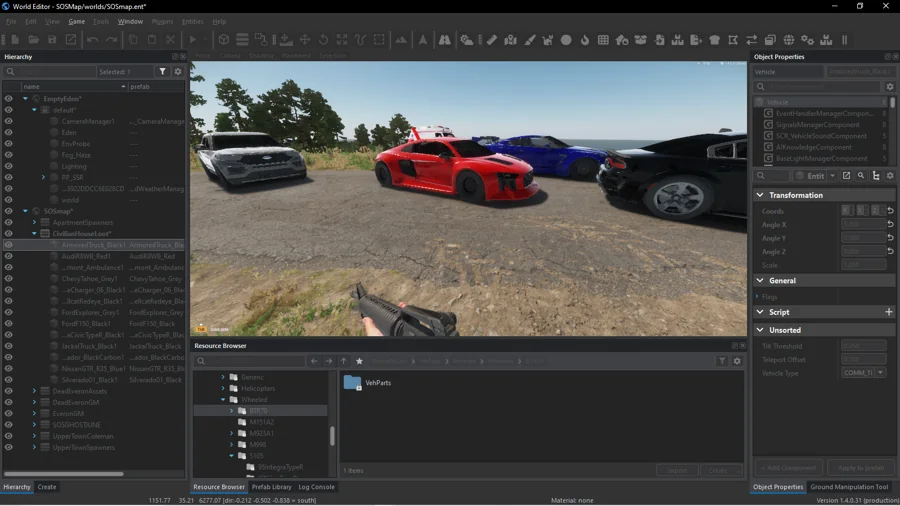This screenshot has height=506, width=900.
Task: Open the terrain mountain tool icon
Action: click(401, 40)
